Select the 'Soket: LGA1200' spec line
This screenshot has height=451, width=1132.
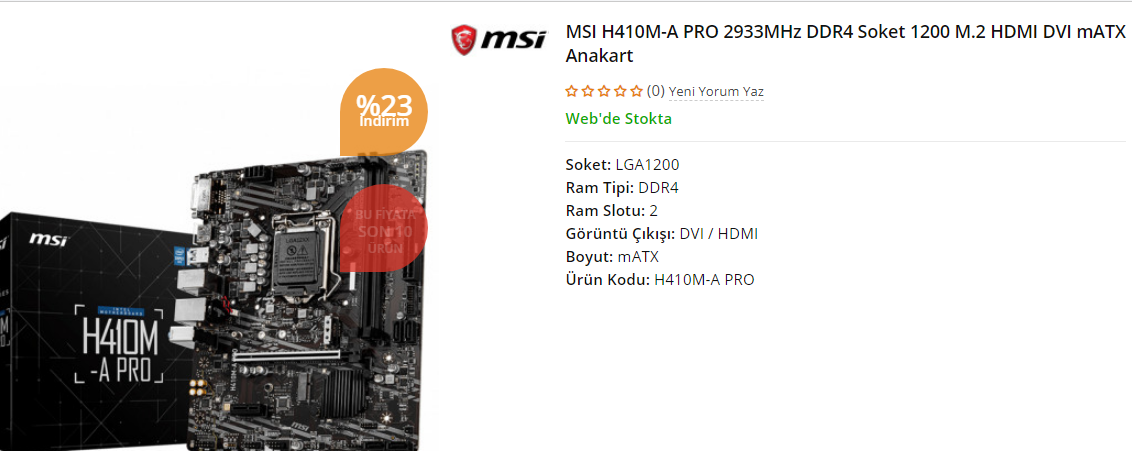click(622, 165)
